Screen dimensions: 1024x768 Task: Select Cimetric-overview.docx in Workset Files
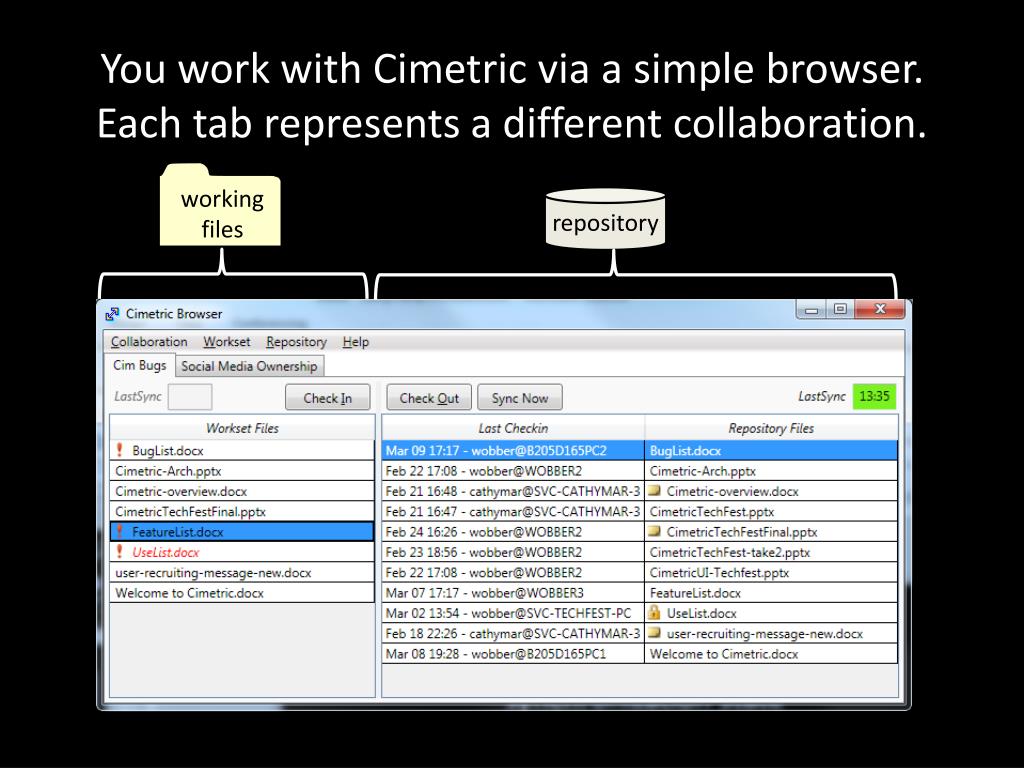pyautogui.click(x=242, y=491)
